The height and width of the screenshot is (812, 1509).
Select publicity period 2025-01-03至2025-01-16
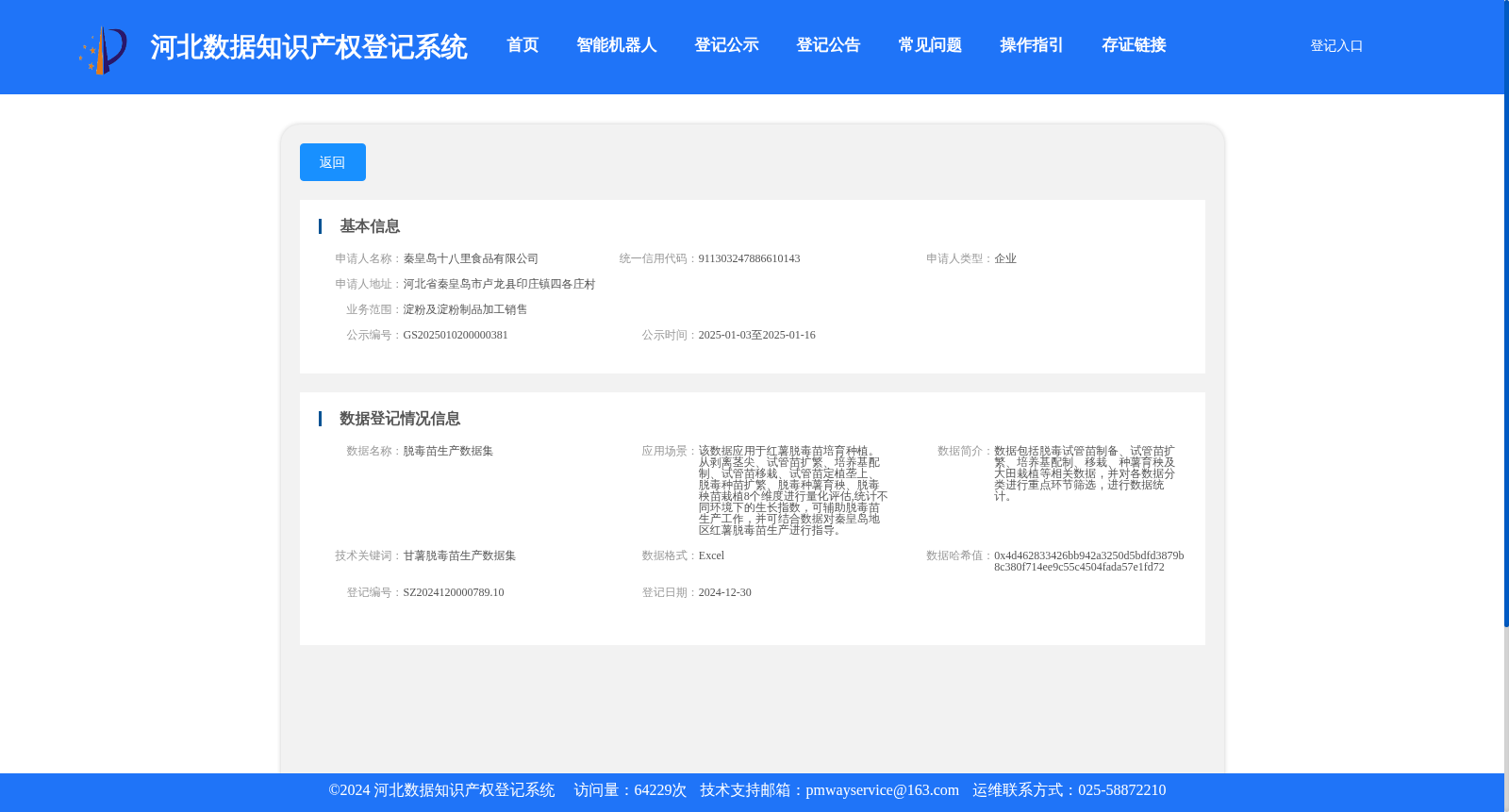pos(756,335)
